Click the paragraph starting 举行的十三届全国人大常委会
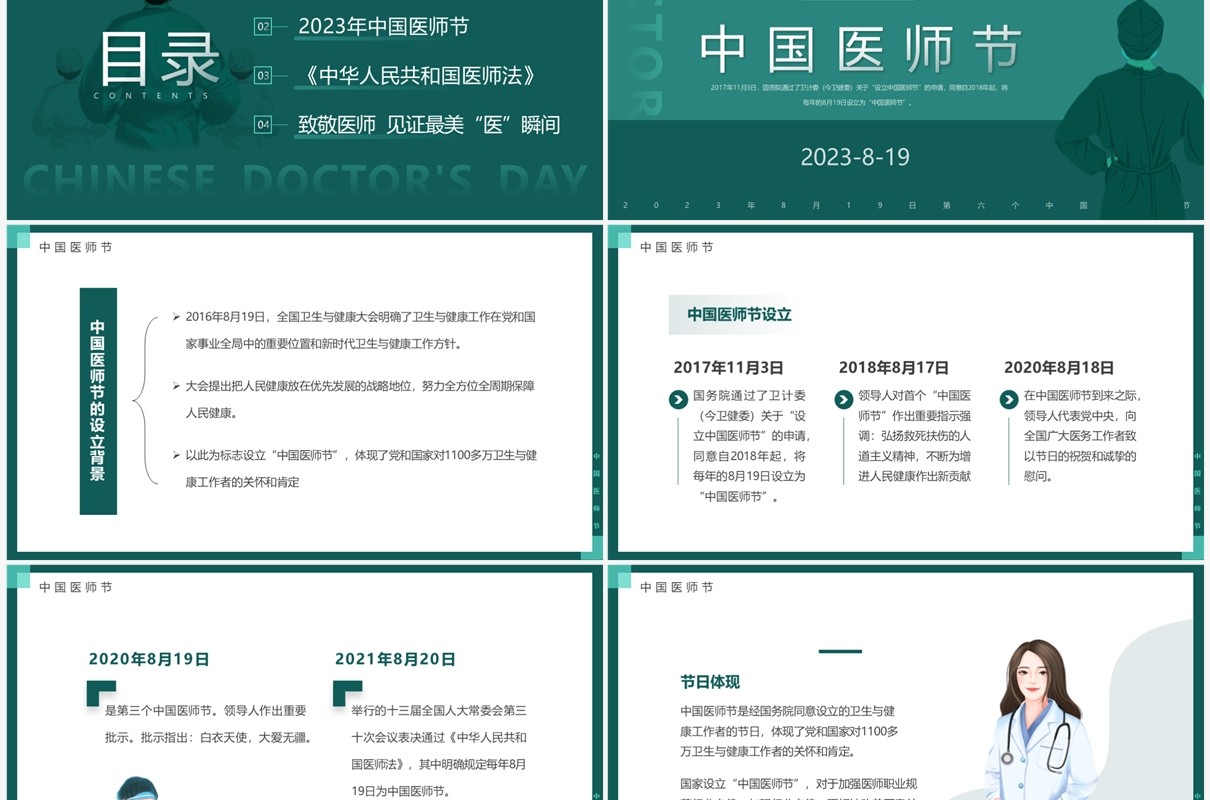This screenshot has height=800, width=1210. point(439,750)
